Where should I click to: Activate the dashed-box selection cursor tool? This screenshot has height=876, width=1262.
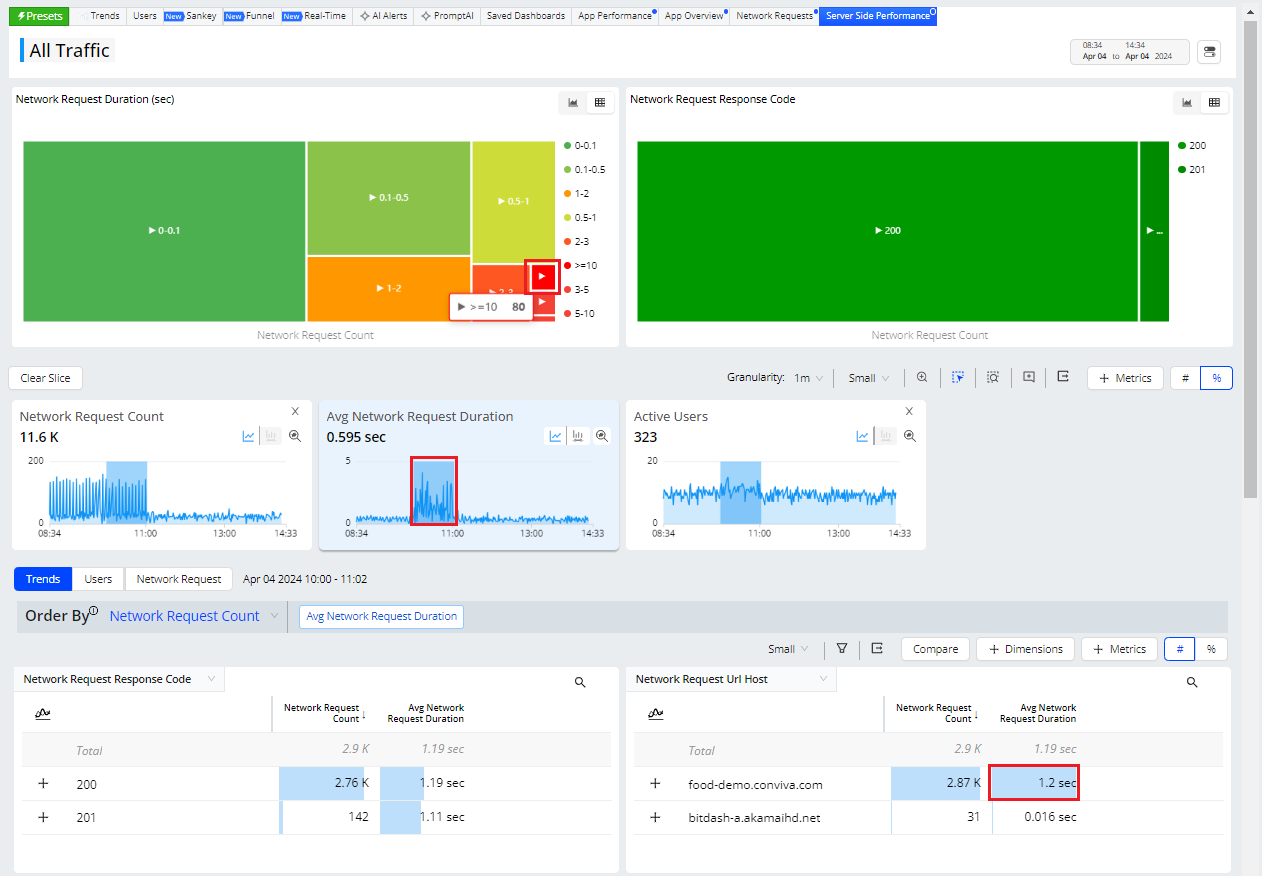(x=957, y=378)
